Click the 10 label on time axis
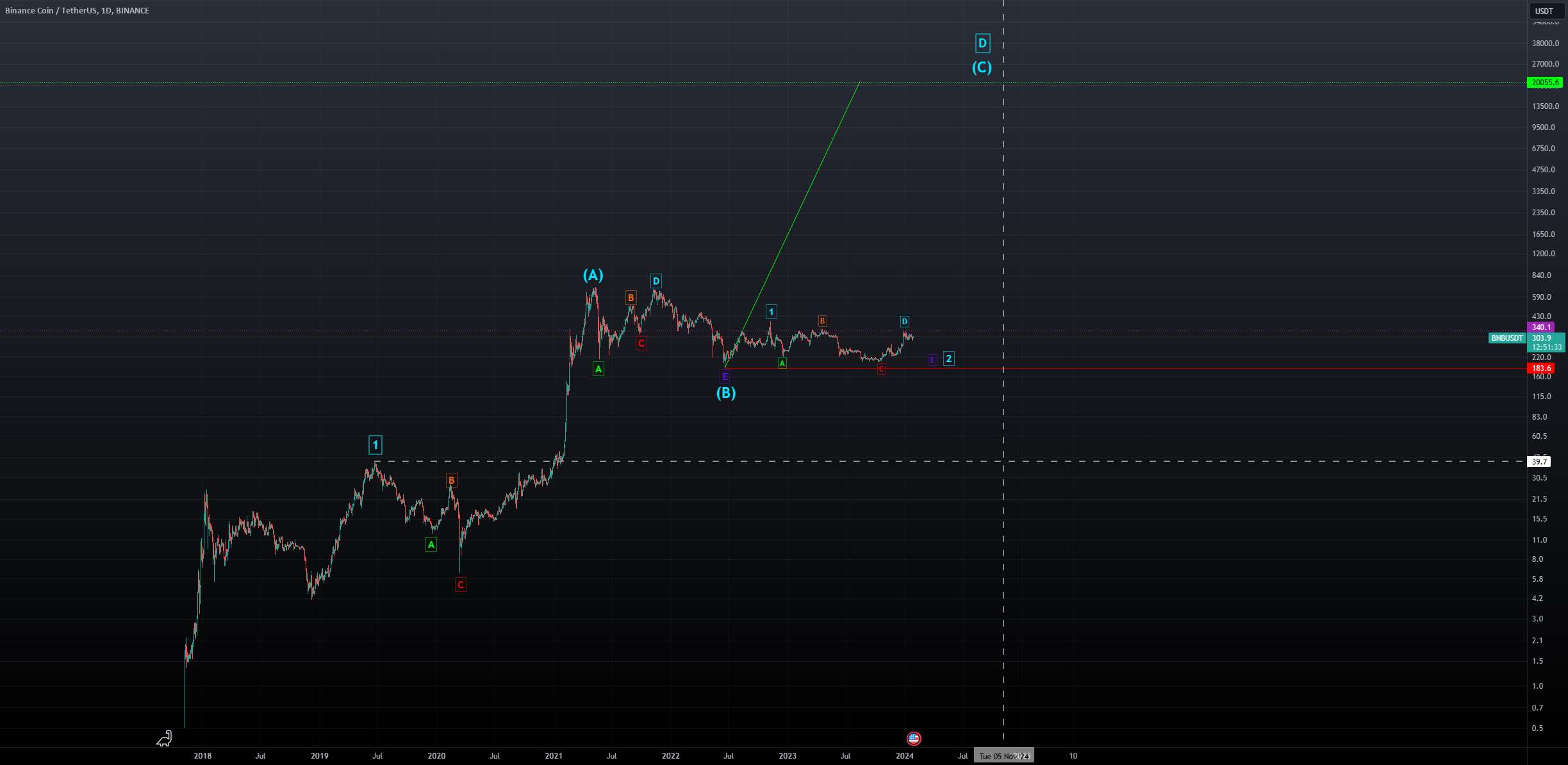 [1073, 756]
